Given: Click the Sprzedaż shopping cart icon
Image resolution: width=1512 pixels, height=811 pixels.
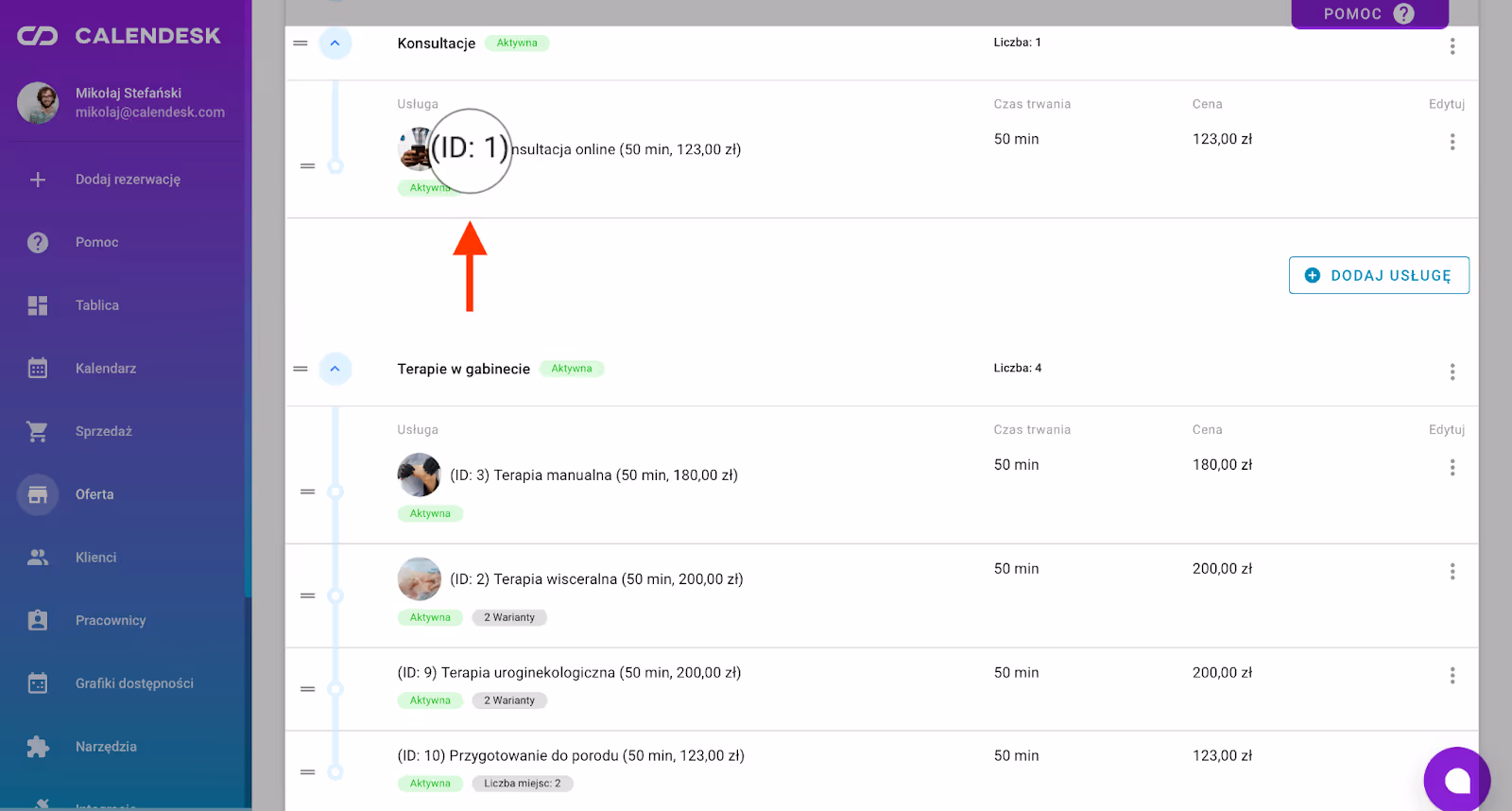Looking at the screenshot, I should (38, 431).
